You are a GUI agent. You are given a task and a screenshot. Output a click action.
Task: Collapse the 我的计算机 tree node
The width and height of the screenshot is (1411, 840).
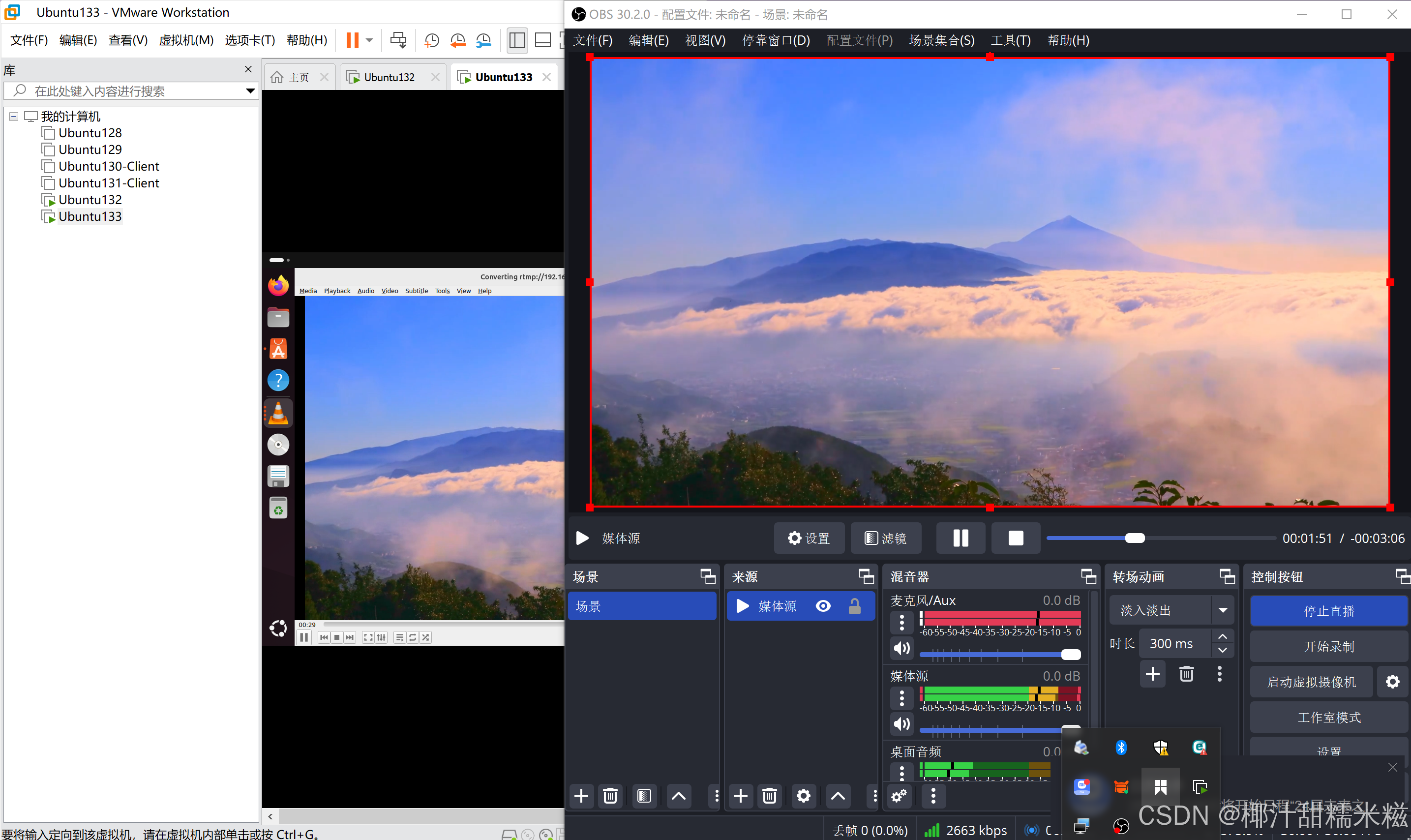14,117
